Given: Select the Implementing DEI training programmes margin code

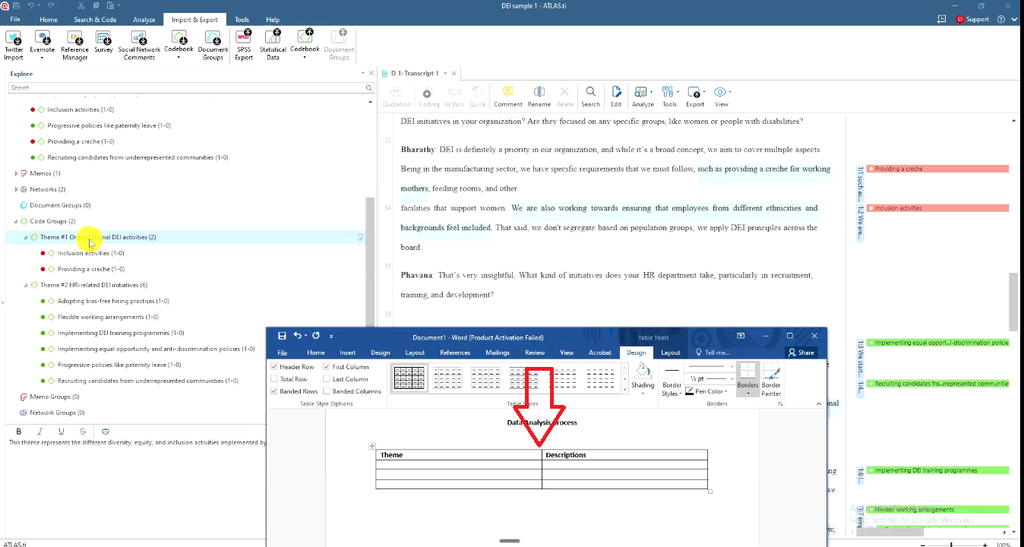Looking at the screenshot, I should pyautogui.click(x=938, y=470).
